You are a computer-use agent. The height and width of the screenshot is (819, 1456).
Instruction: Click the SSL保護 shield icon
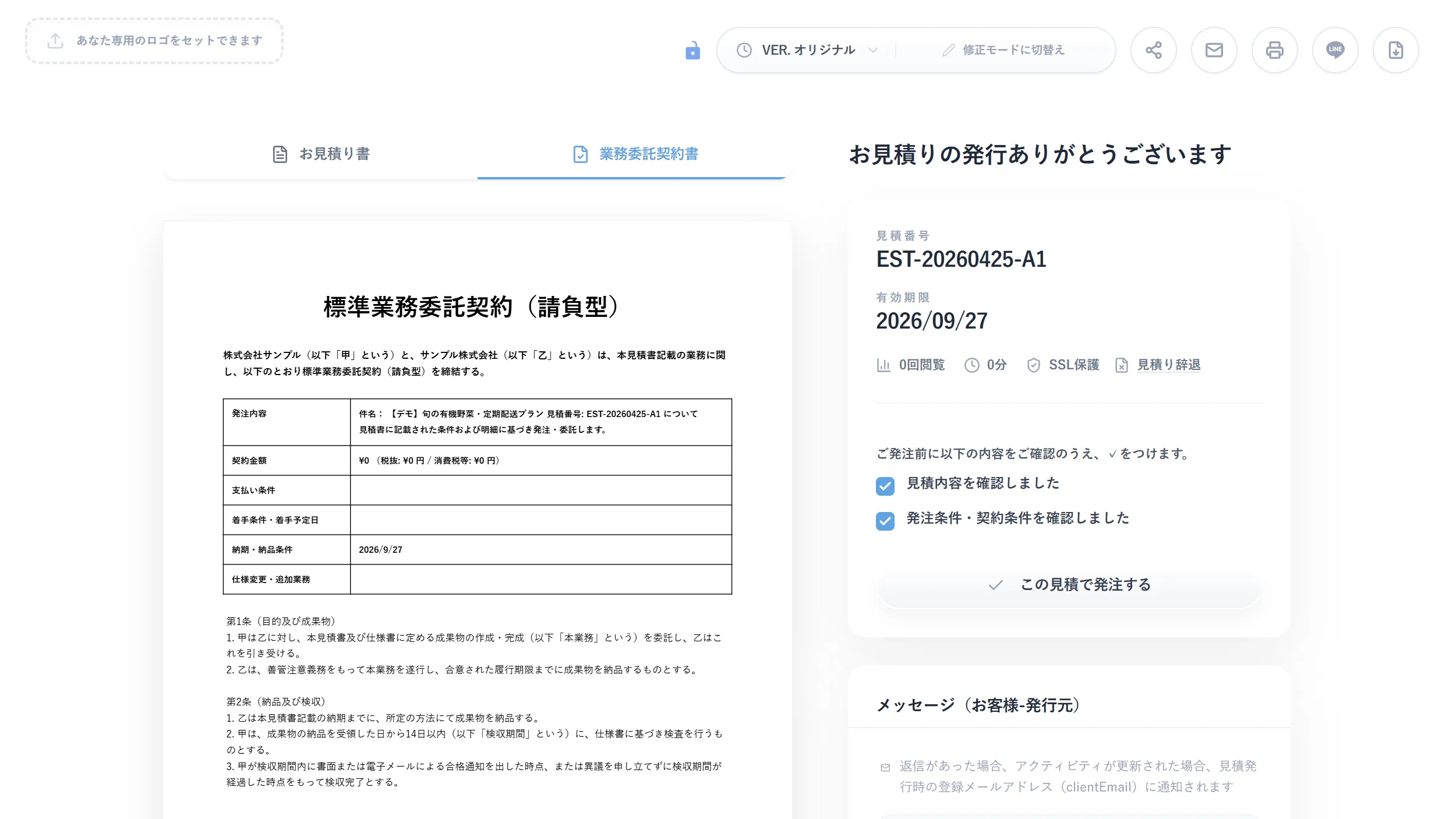coord(1033,365)
